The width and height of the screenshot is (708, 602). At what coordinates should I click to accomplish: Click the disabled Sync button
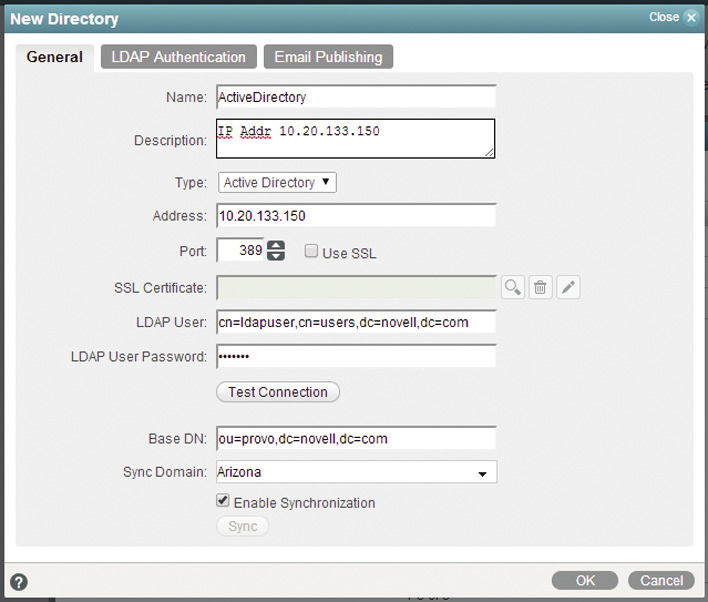click(x=242, y=526)
